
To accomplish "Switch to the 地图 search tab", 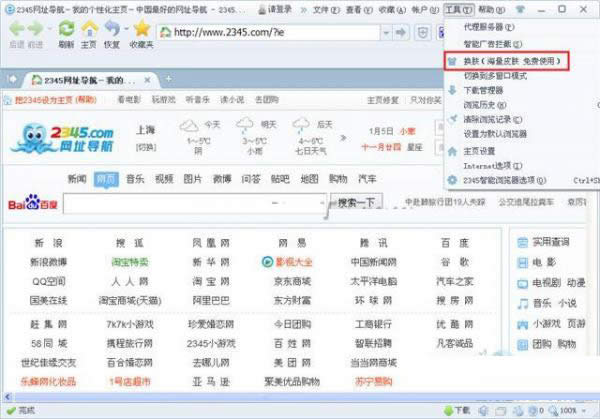I will pyautogui.click(x=309, y=179).
